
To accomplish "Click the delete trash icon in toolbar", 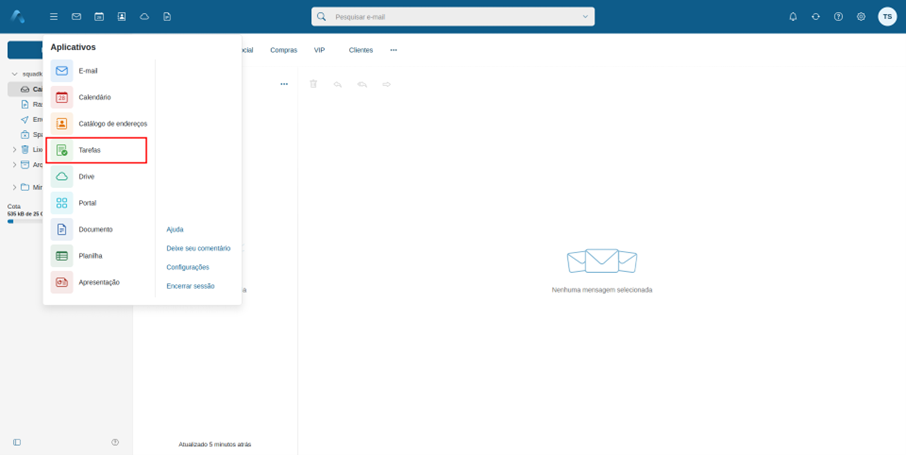I will point(313,84).
